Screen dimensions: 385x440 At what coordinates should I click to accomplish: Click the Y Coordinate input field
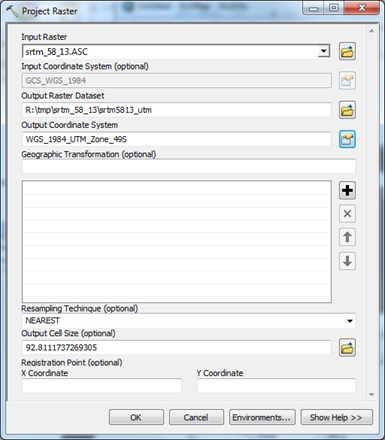pyautogui.click(x=277, y=386)
